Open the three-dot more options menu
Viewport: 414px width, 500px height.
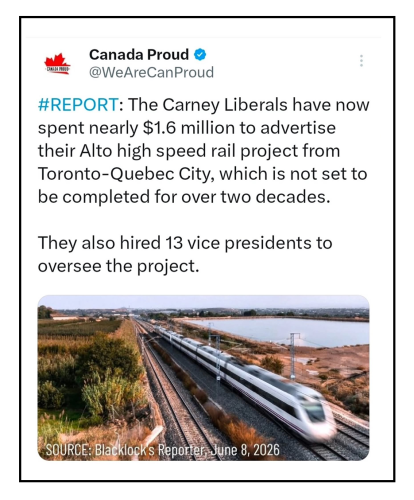[361, 61]
